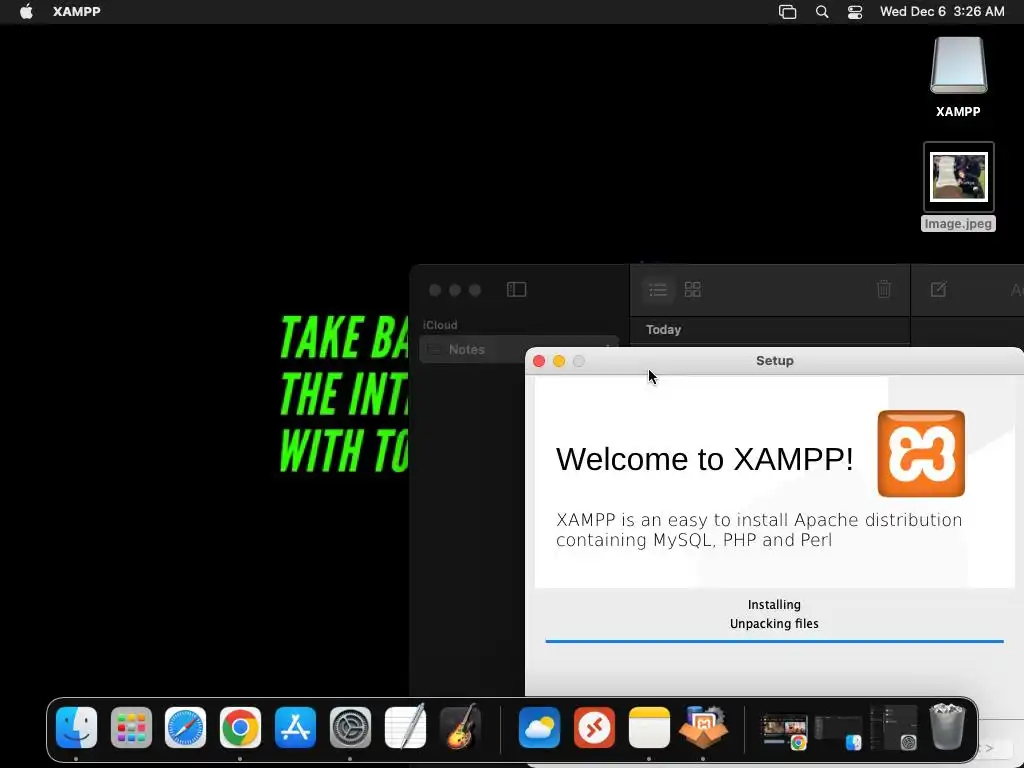
Task: Open Microsoft Remote Desktop dock icon
Action: pyautogui.click(x=594, y=728)
